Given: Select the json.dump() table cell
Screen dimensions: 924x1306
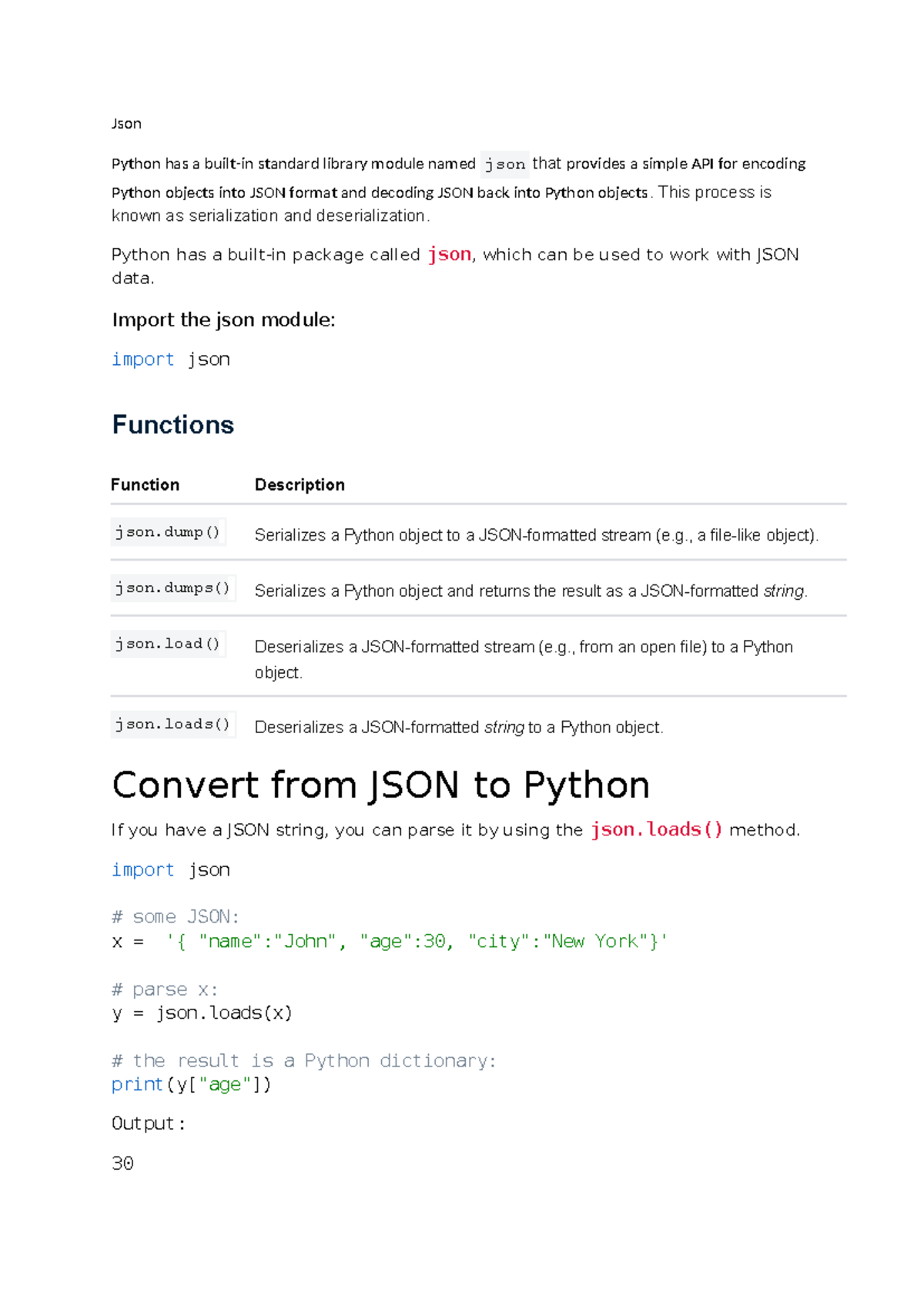Looking at the screenshot, I should click(x=168, y=532).
